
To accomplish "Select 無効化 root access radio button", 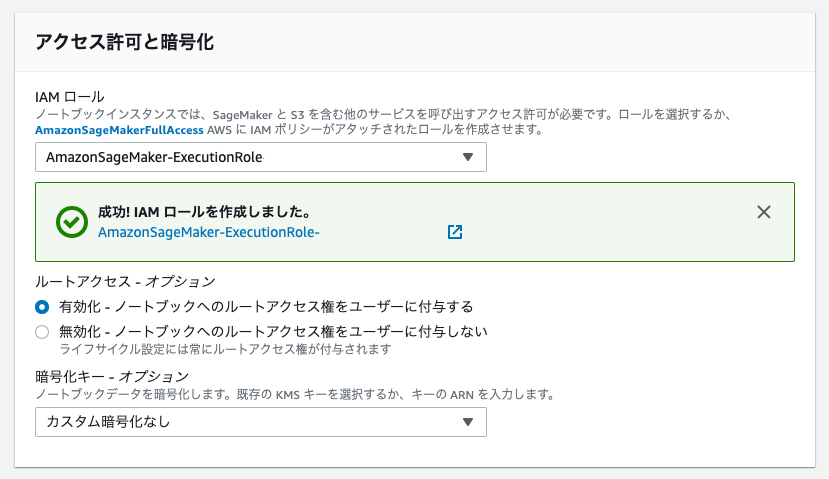I will coord(42,332).
